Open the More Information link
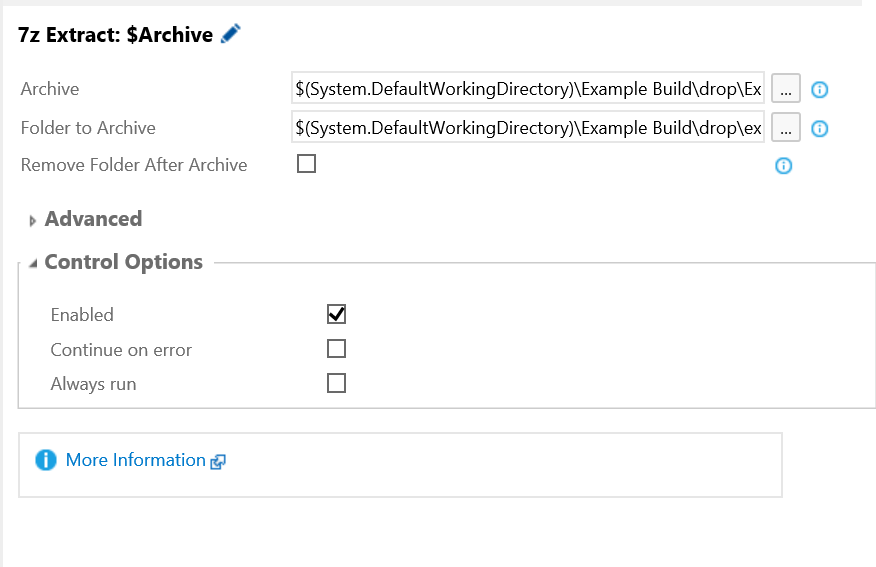Image resolution: width=876 pixels, height=567 pixels. [136, 460]
